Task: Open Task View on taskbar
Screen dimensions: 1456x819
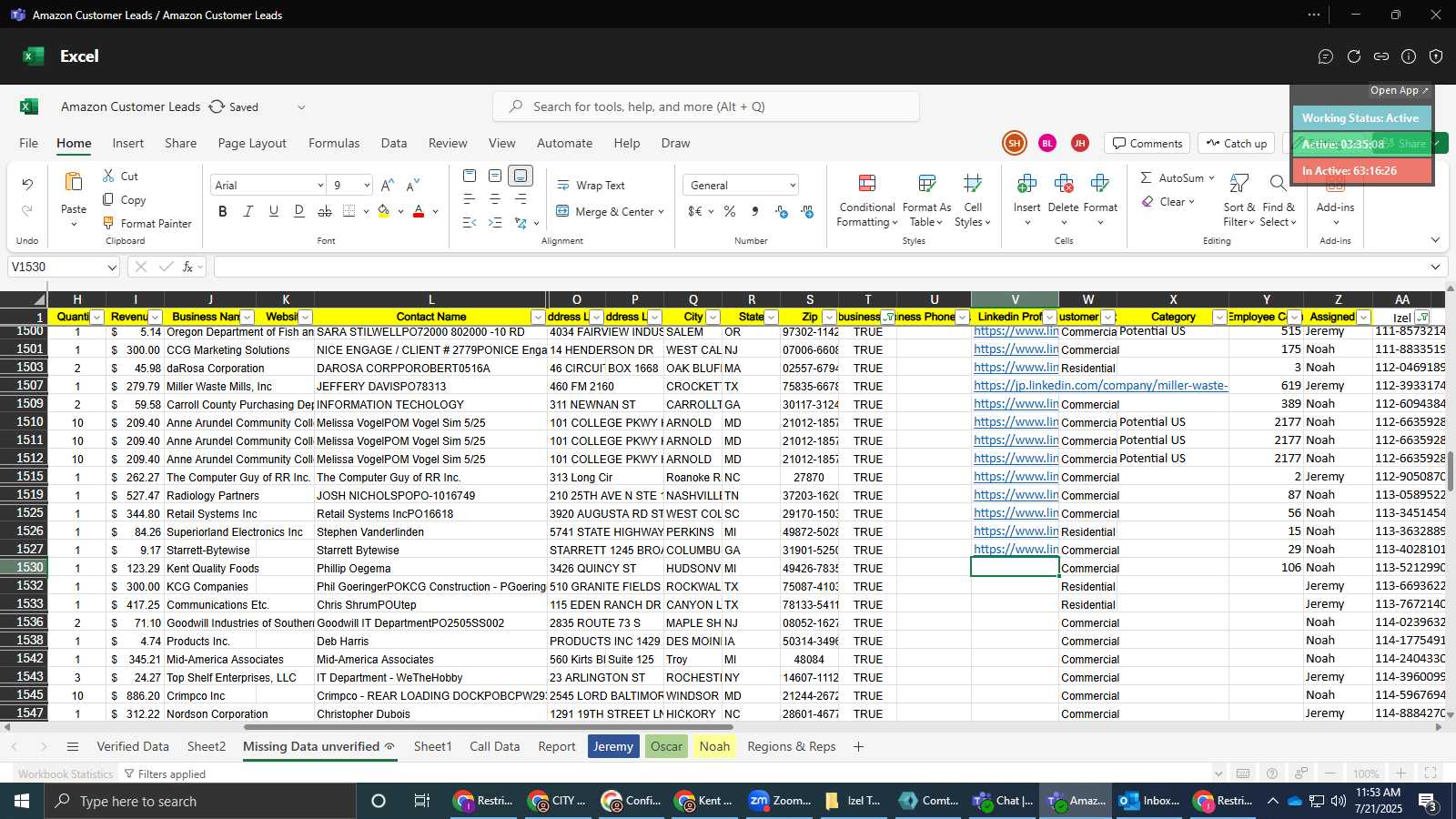Action: 421,801
